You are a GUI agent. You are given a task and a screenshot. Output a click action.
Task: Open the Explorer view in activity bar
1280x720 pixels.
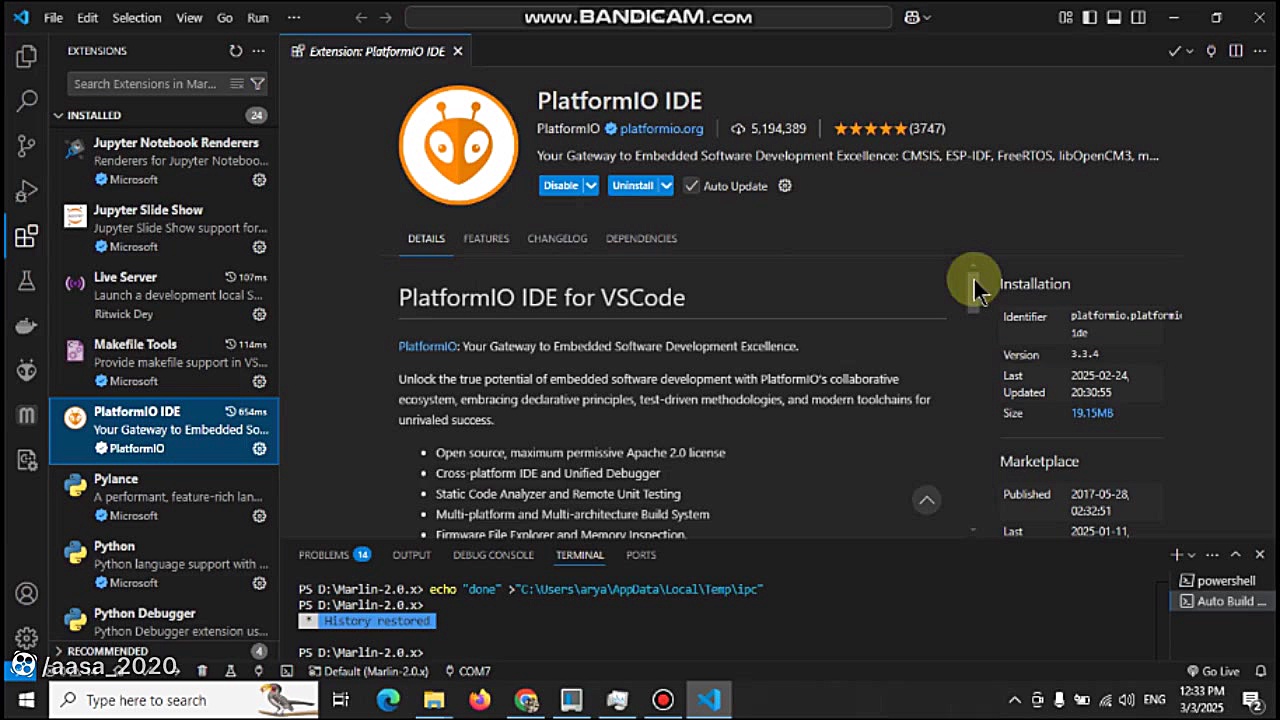point(27,57)
